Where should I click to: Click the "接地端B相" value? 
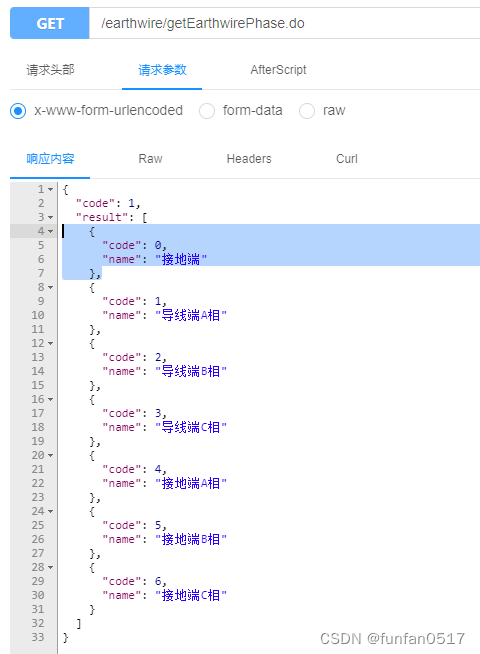click(191, 539)
